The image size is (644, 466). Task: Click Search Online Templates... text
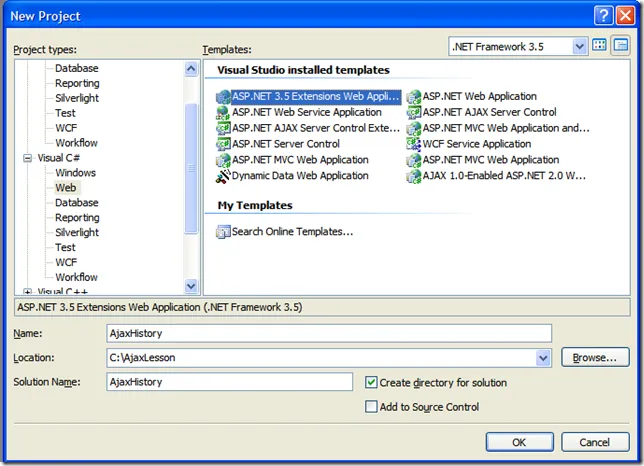[x=292, y=232]
